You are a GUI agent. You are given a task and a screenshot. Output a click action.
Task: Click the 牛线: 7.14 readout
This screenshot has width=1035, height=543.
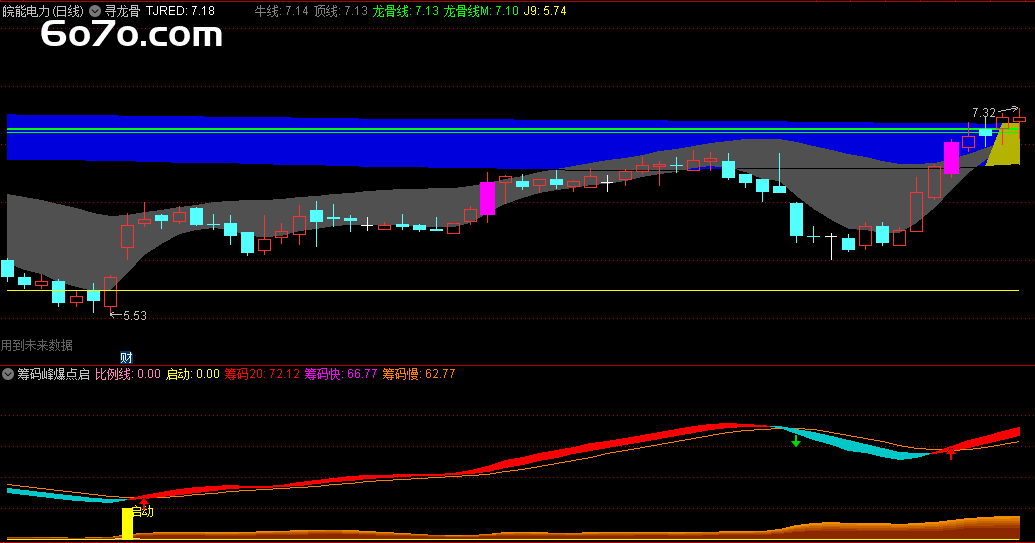[281, 11]
